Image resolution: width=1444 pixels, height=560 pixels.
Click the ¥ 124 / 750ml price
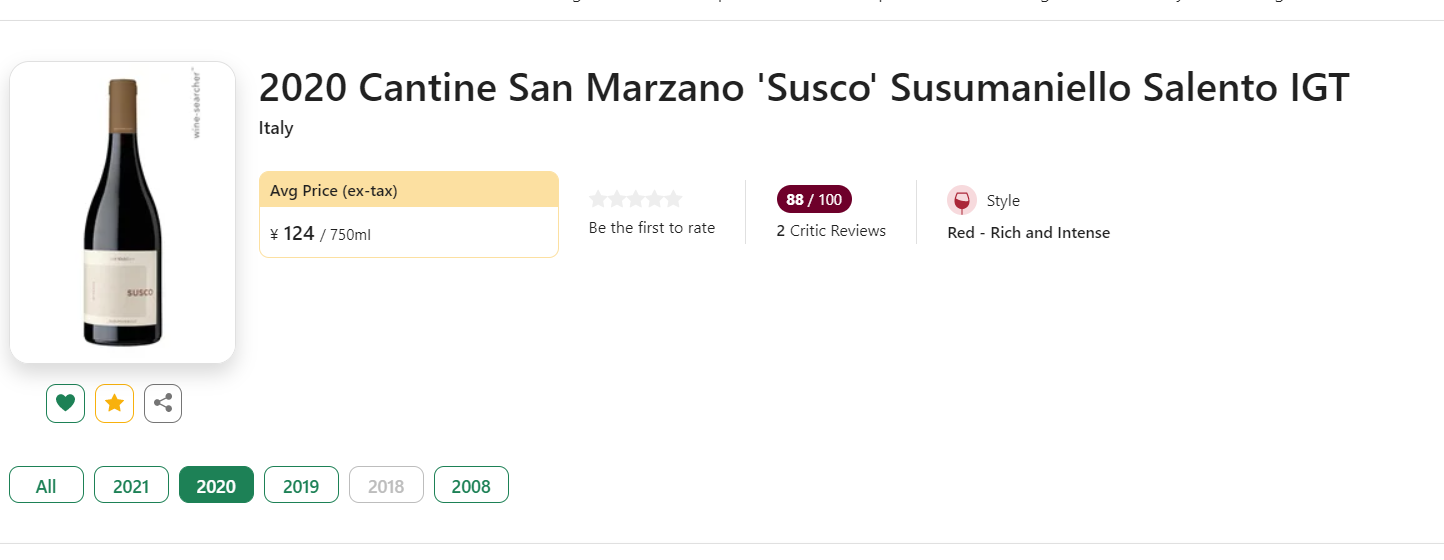[321, 234]
